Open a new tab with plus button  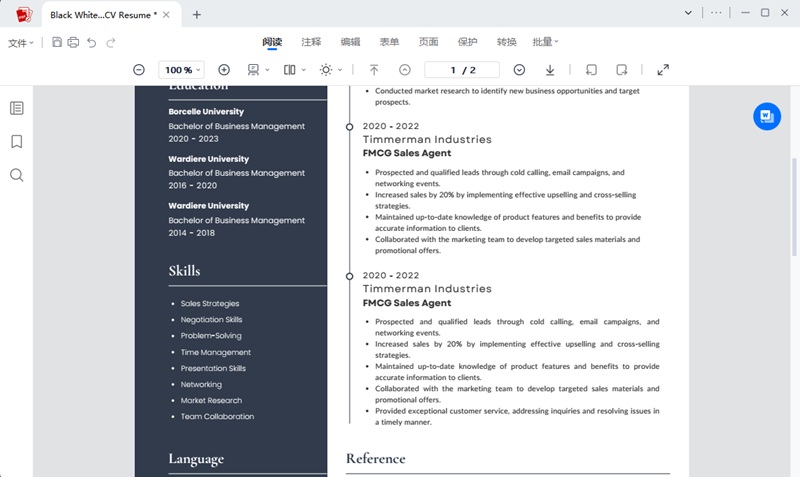coord(197,15)
